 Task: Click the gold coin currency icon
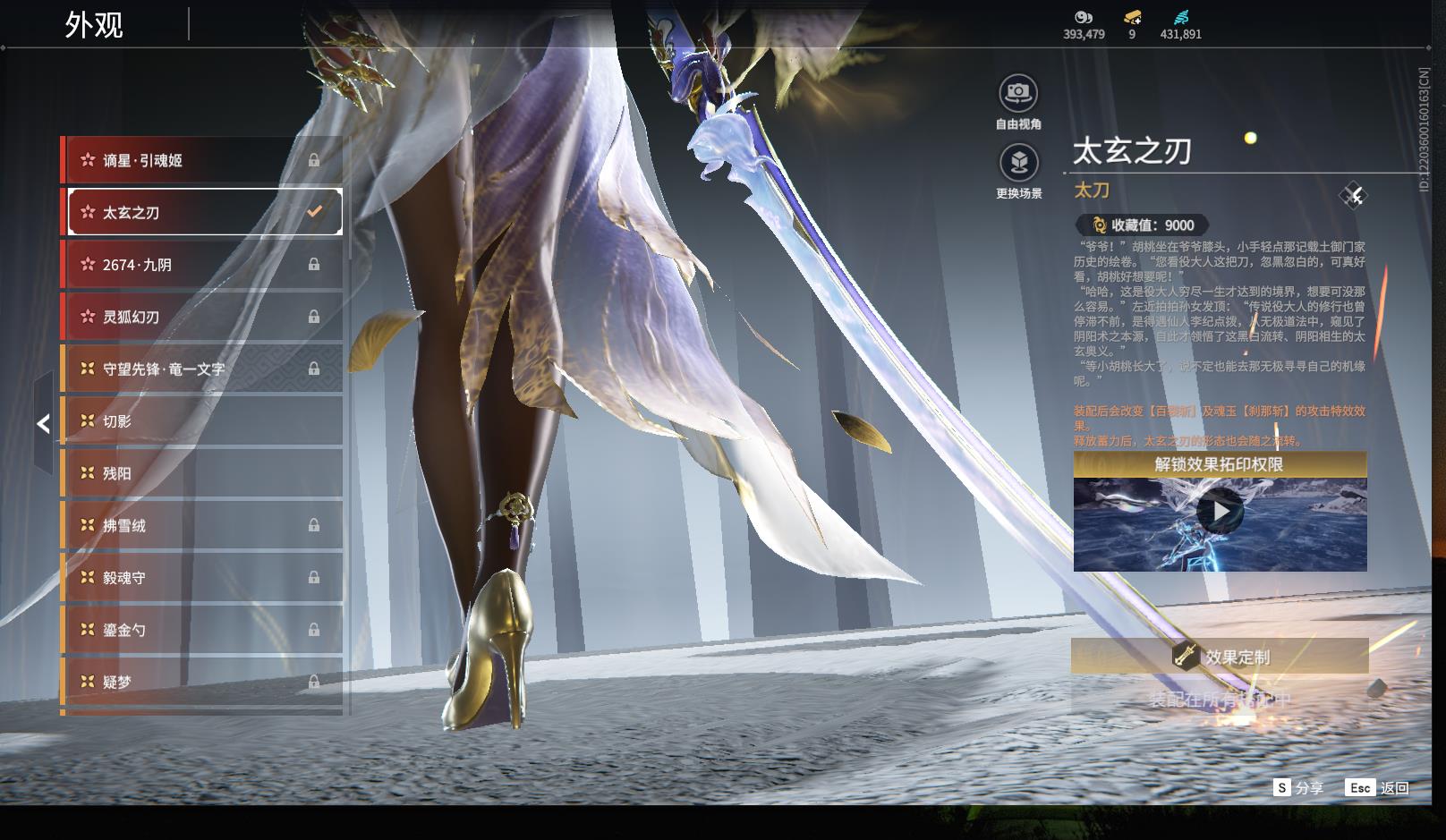tap(1084, 17)
